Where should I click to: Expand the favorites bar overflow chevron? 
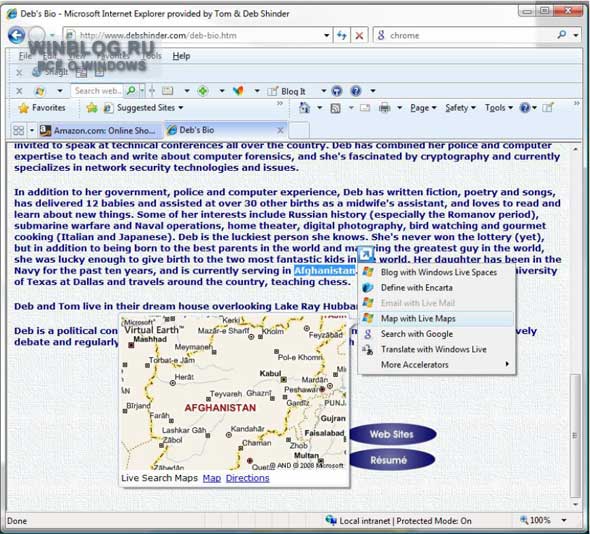point(280,103)
